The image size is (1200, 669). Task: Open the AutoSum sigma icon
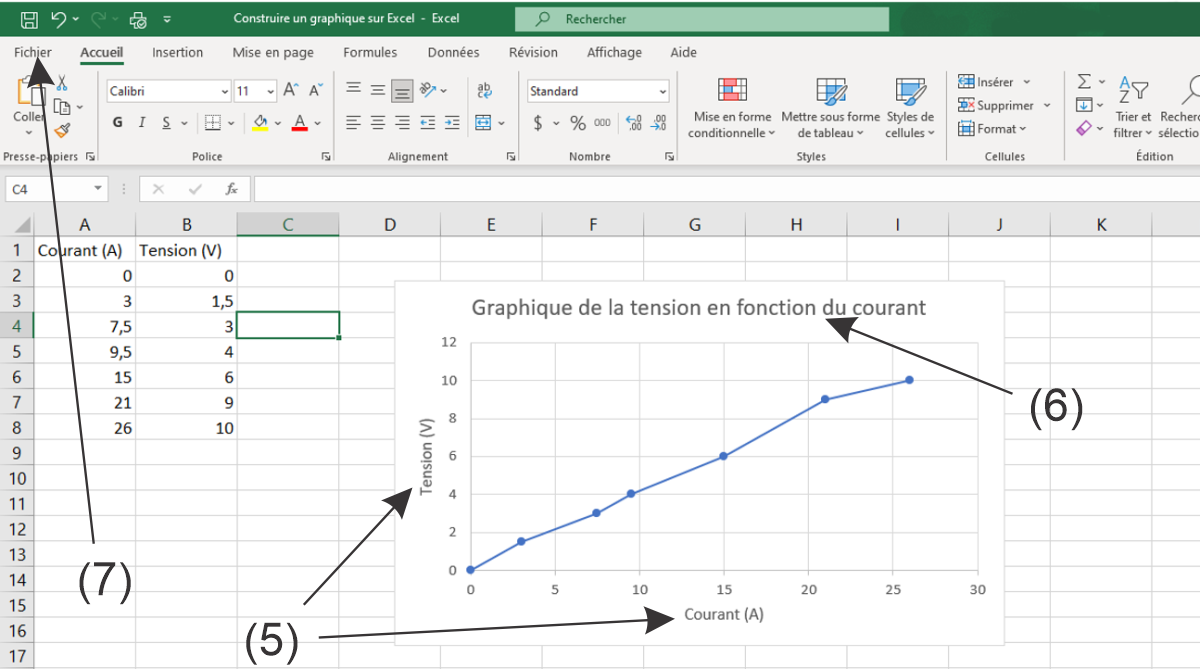pos(1084,82)
